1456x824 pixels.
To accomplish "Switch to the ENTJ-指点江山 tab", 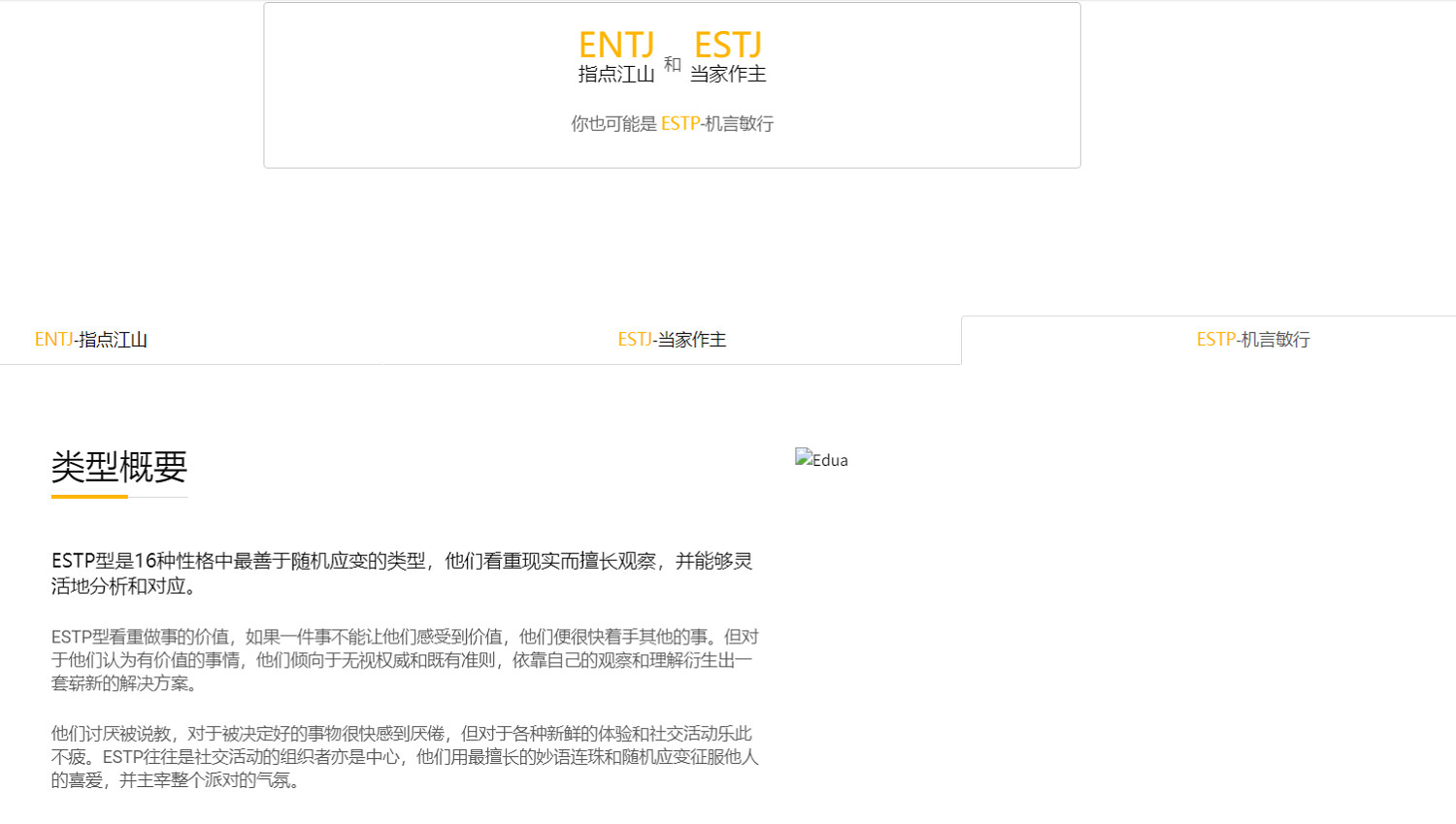I will (91, 340).
